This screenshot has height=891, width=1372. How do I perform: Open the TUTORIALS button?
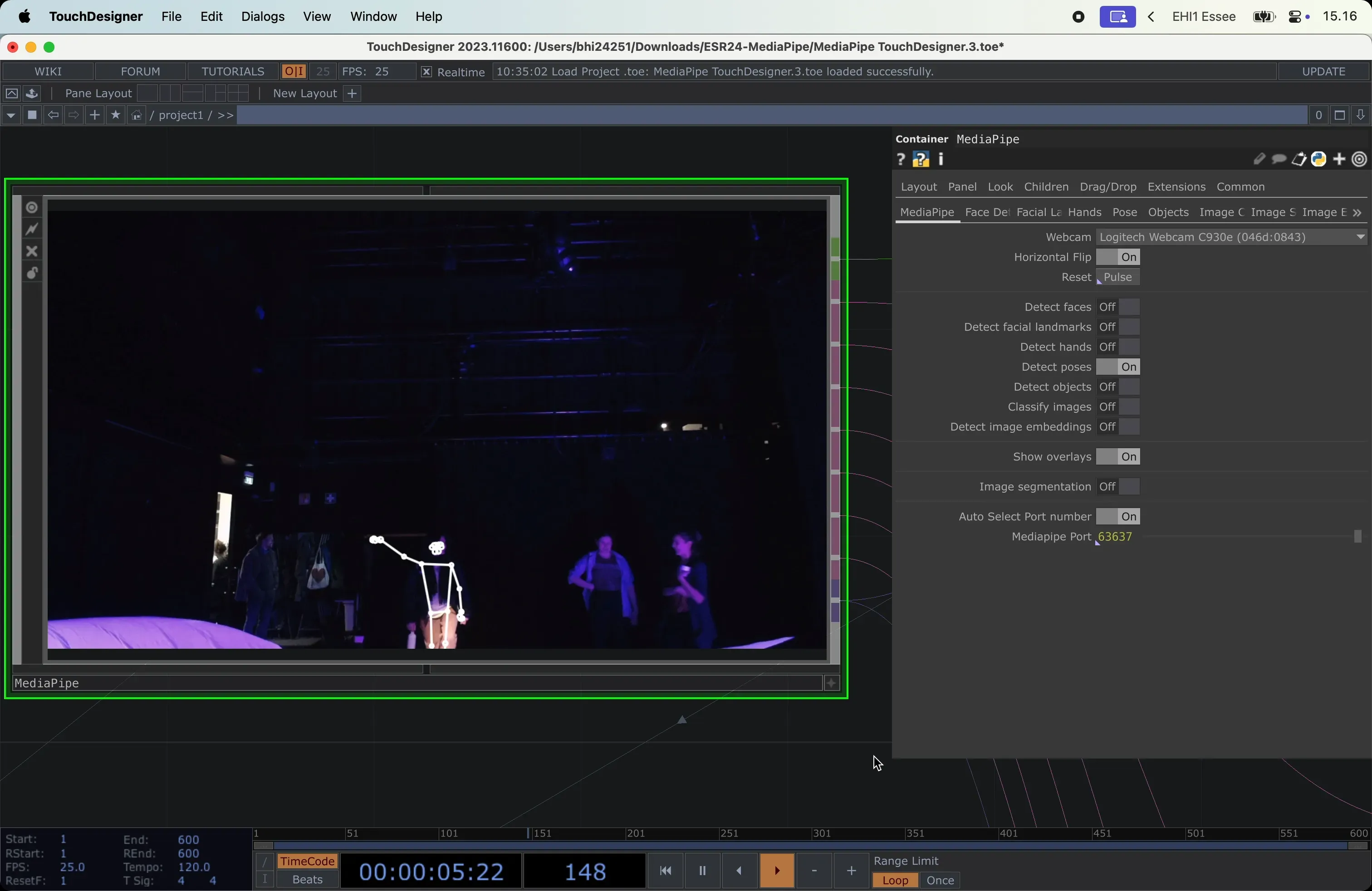pos(233,72)
